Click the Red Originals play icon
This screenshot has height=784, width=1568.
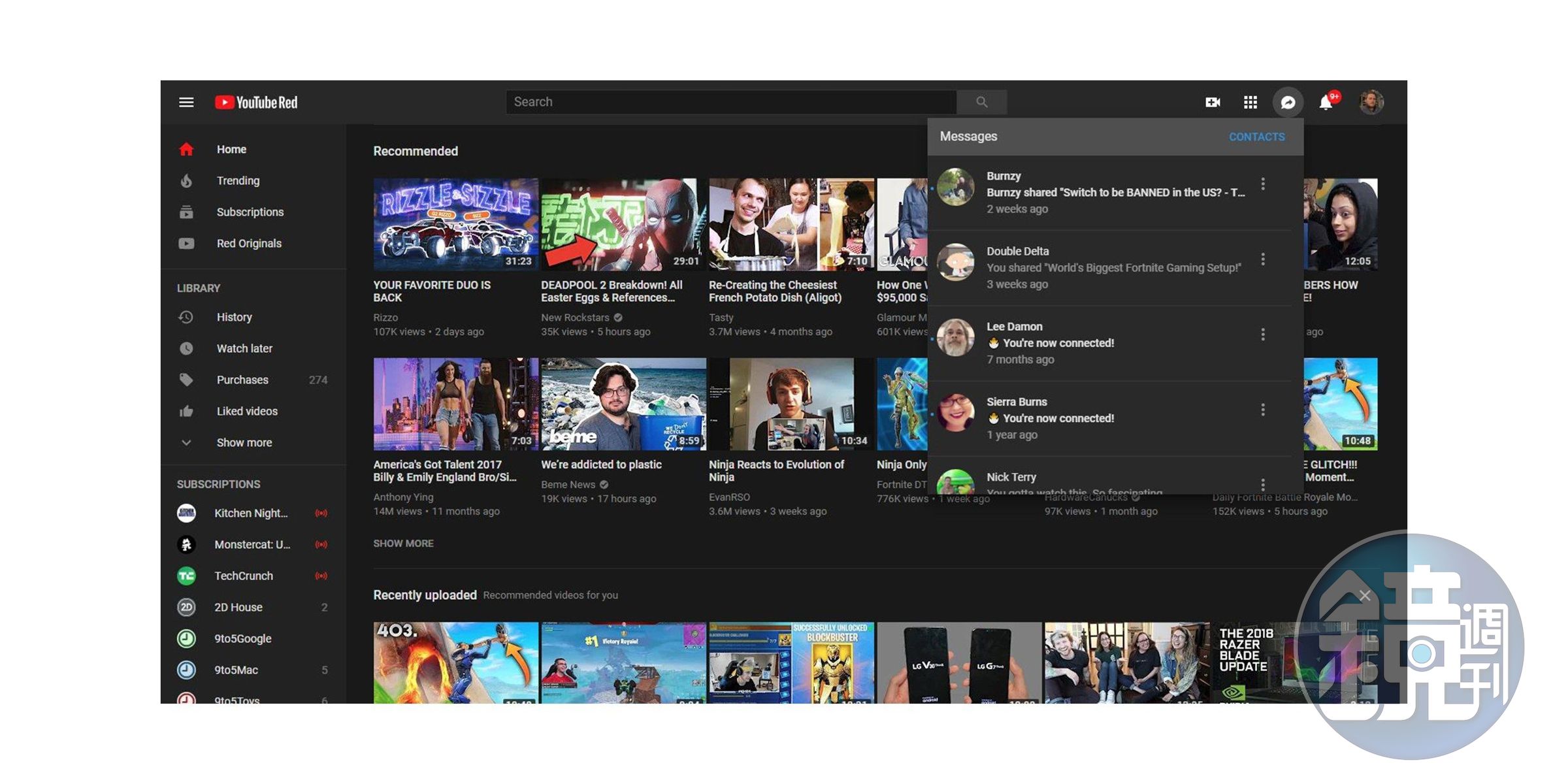coord(186,243)
